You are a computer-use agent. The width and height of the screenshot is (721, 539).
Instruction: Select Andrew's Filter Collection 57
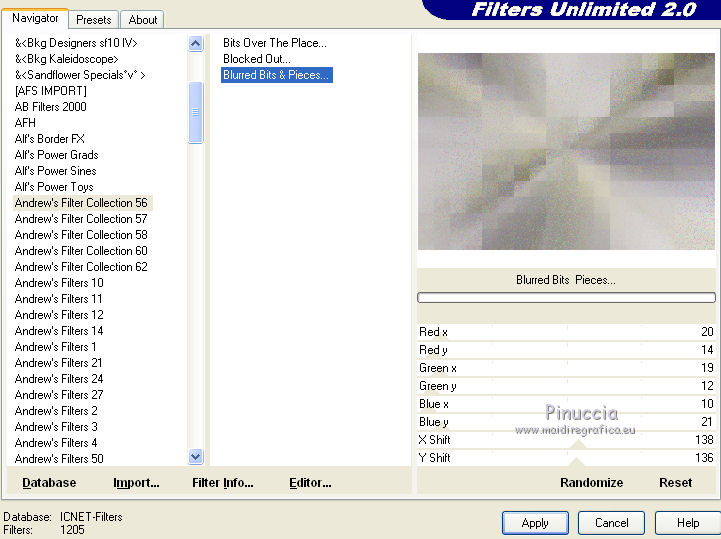click(81, 219)
